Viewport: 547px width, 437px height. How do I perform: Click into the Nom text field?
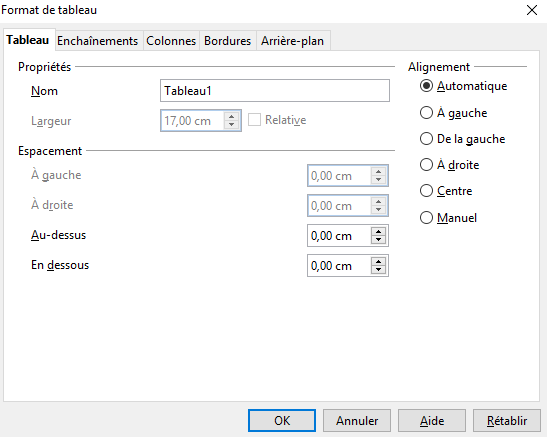click(x=275, y=91)
